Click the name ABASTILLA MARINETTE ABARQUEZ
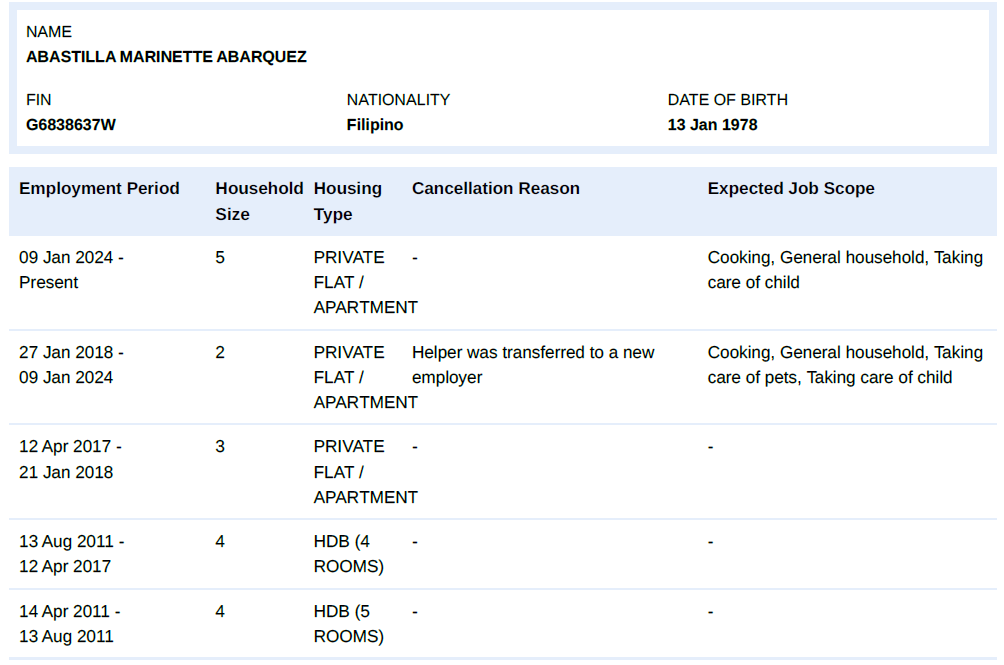1004x665 pixels. pyautogui.click(x=166, y=57)
